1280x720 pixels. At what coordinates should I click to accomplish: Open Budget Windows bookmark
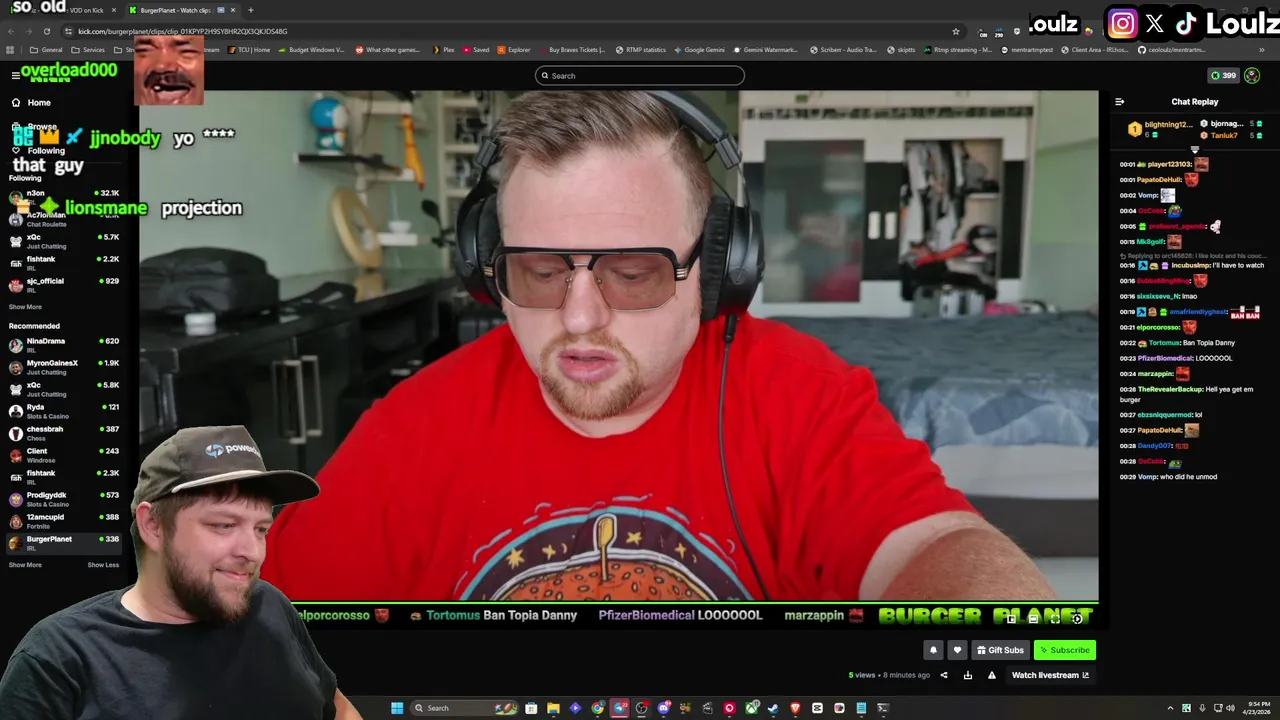(x=311, y=50)
